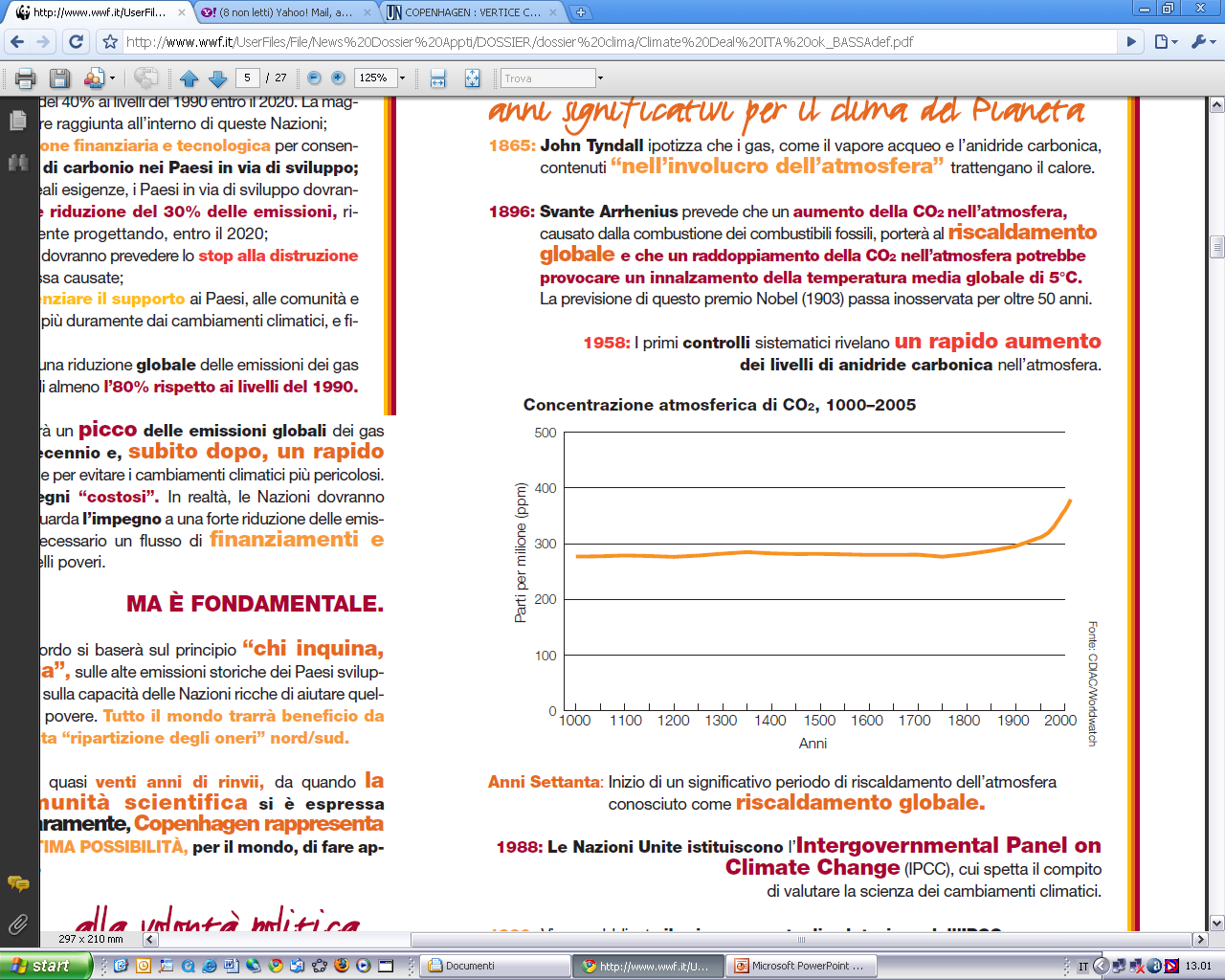1225x980 pixels.
Task: Open binoculars search panel in sidebar
Action: (18, 163)
